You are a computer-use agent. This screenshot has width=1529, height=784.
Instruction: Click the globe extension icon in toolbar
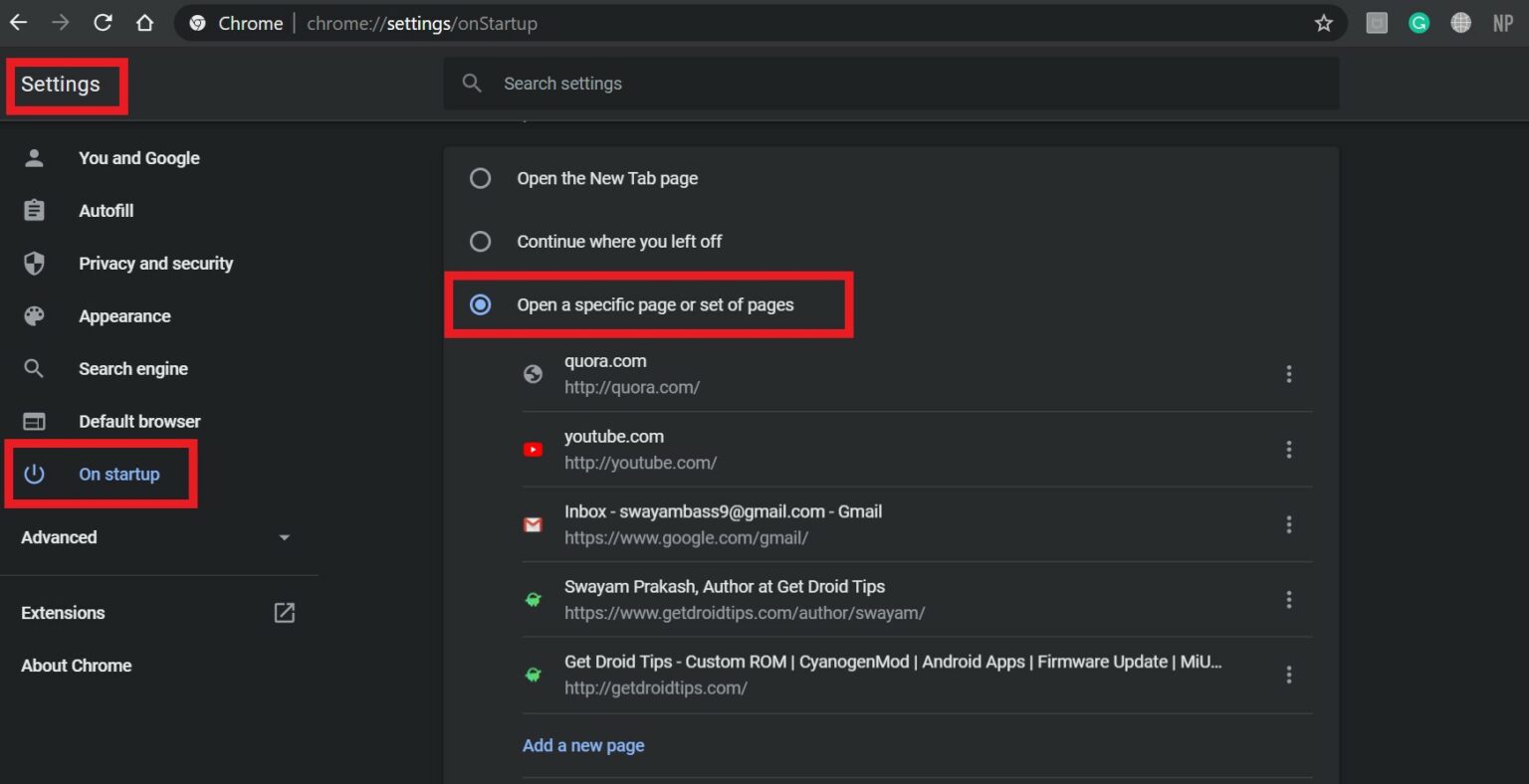click(1460, 23)
